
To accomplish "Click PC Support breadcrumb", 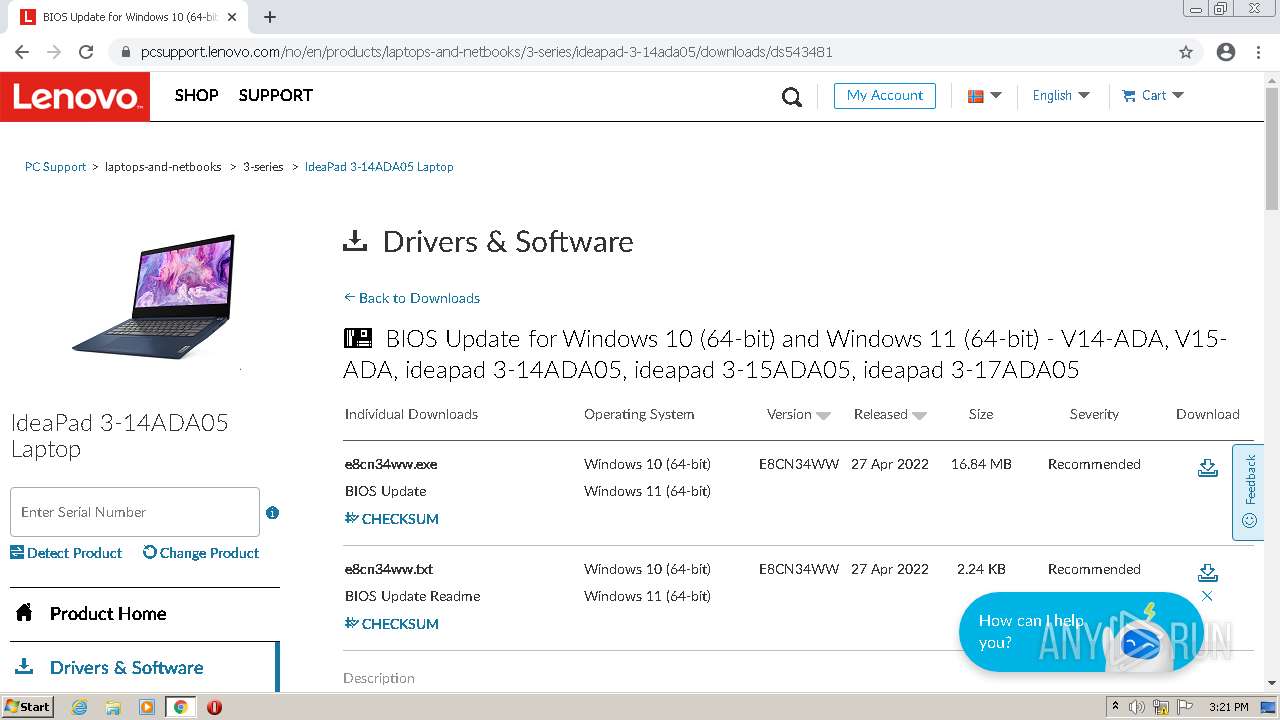I will [55, 167].
